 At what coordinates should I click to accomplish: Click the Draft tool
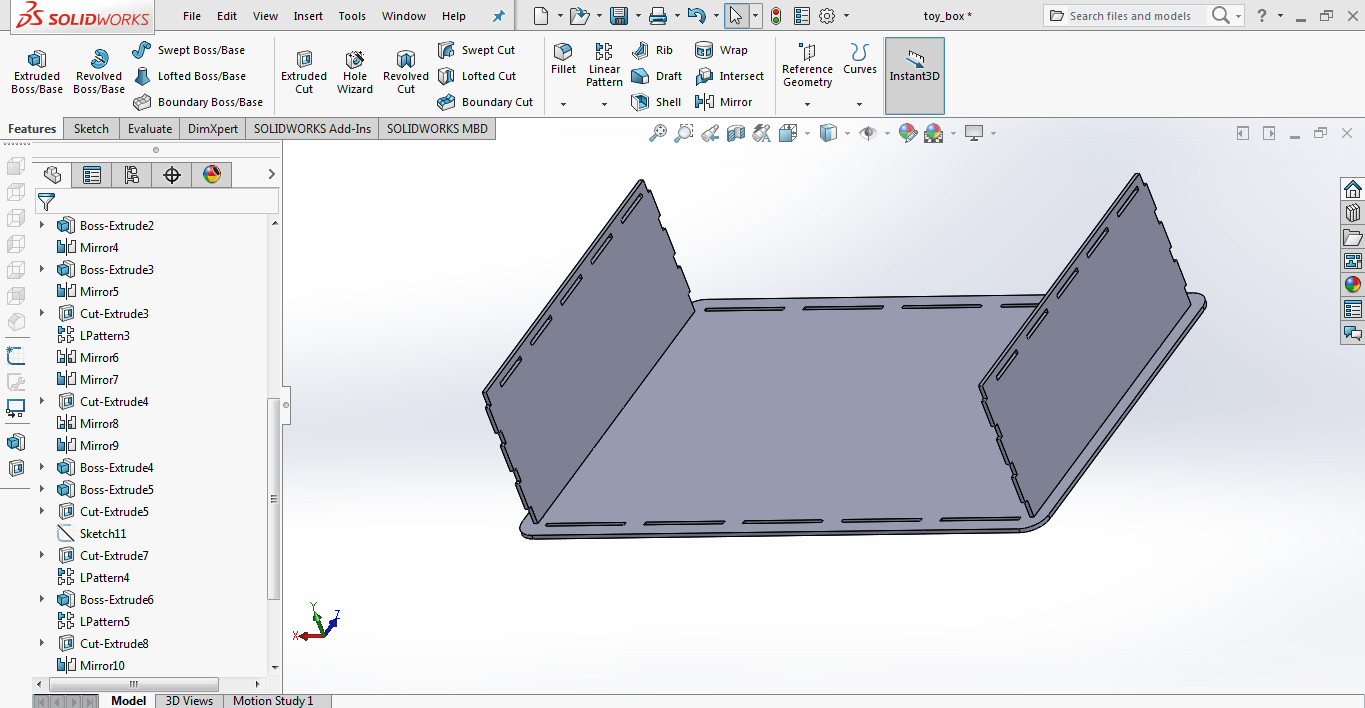pos(656,76)
